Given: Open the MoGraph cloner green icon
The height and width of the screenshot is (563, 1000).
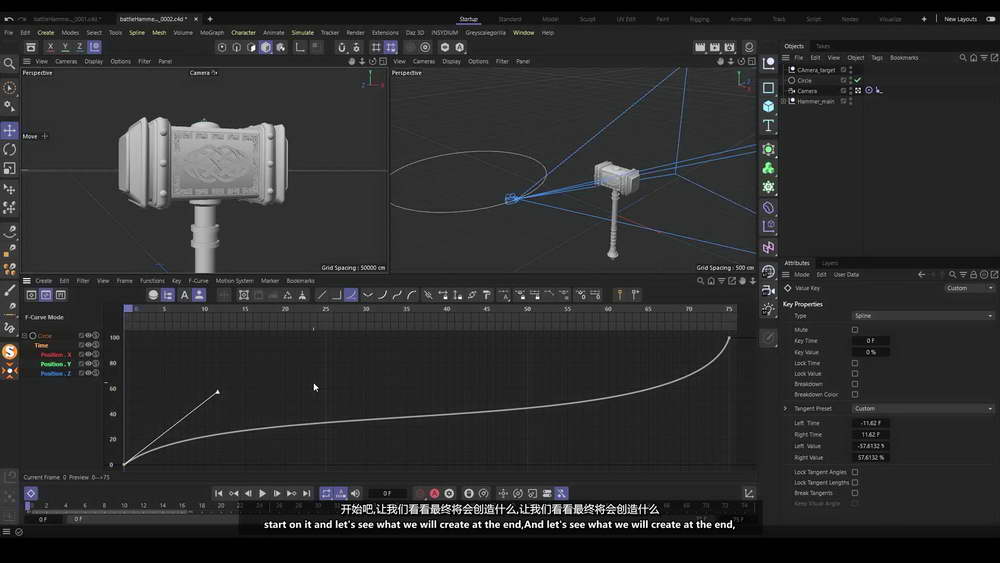Looking at the screenshot, I should [768, 168].
